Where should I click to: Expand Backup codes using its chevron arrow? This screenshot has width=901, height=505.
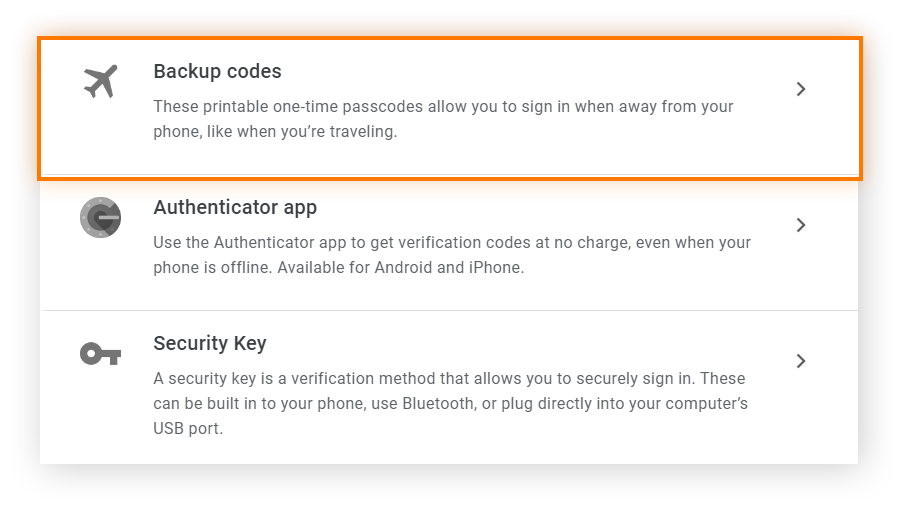point(800,89)
